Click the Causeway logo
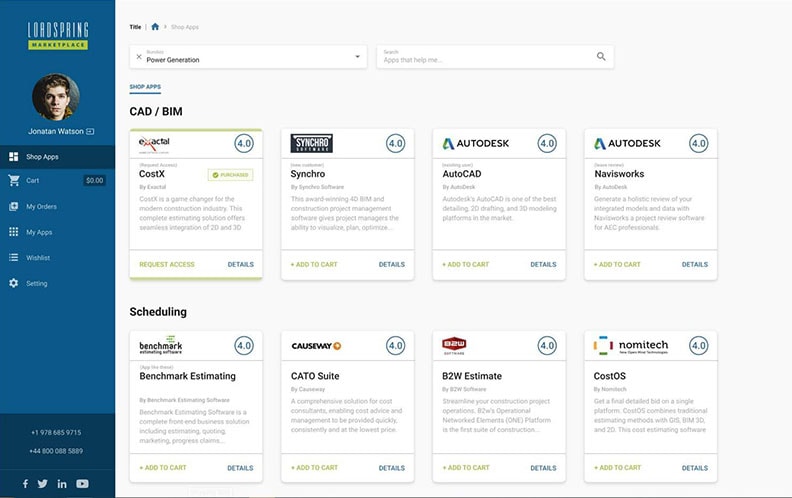 (x=316, y=346)
